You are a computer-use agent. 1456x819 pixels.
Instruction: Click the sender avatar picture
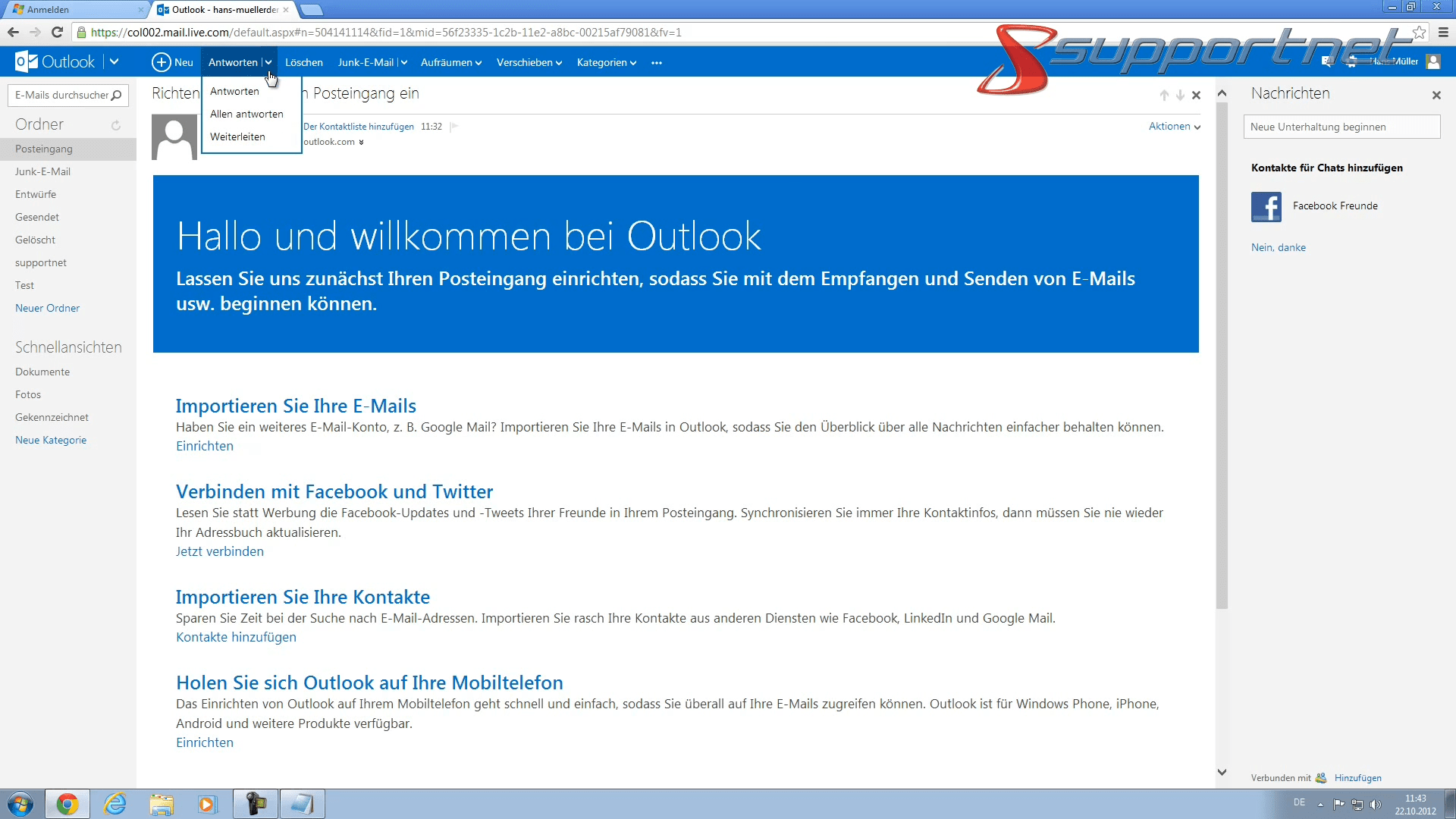[x=174, y=137]
